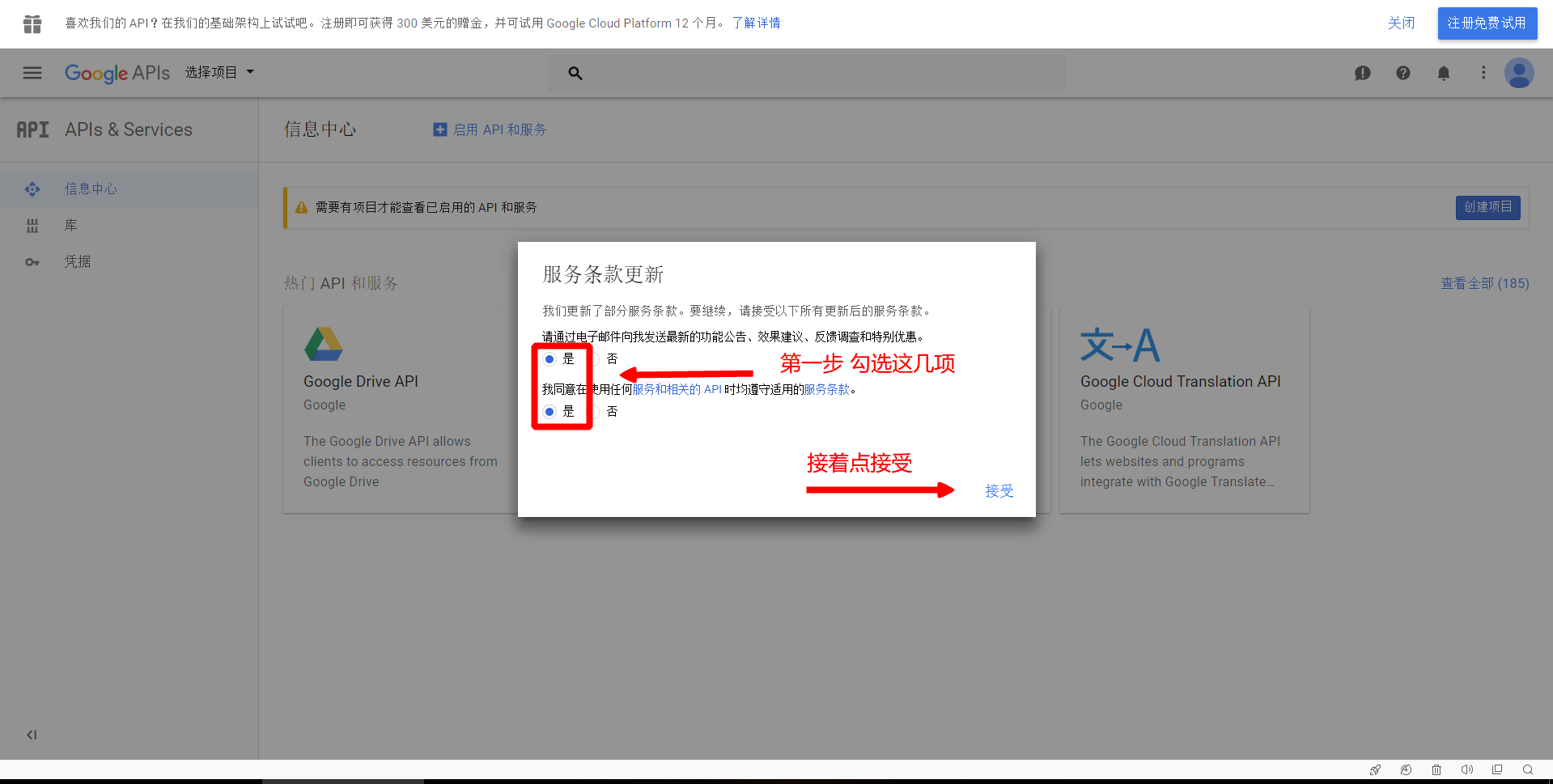The width and height of the screenshot is (1553, 784).
Task: Click the search magnifier icon
Action: click(x=575, y=74)
